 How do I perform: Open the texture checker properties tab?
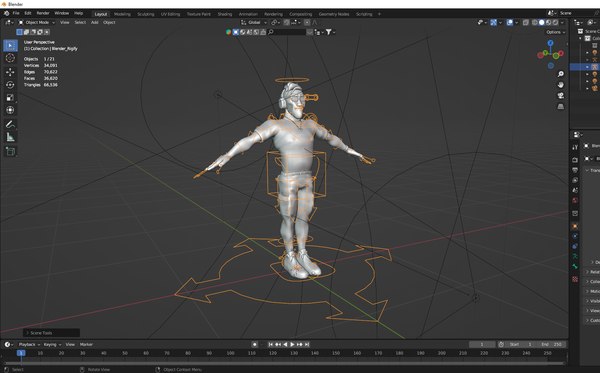click(575, 279)
